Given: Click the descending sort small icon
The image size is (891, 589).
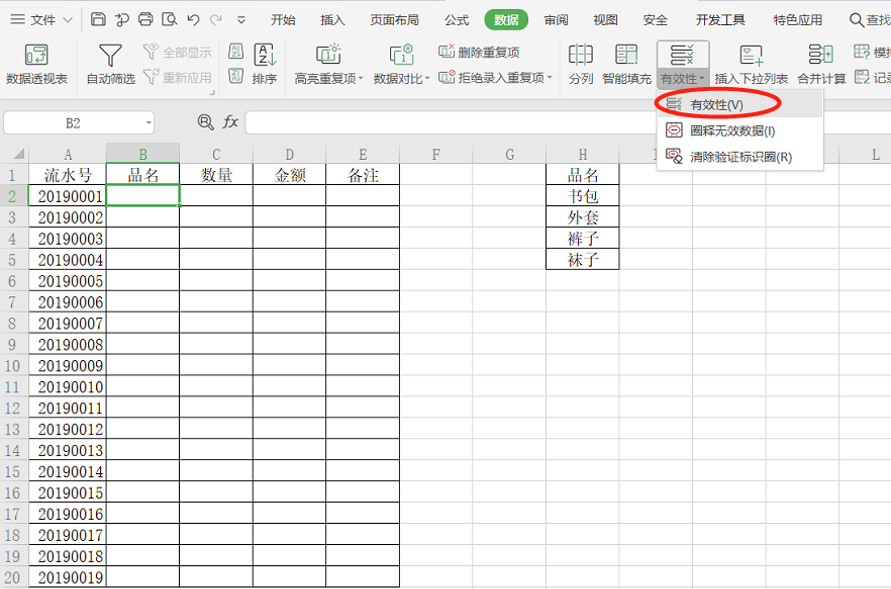Looking at the screenshot, I should pyautogui.click(x=236, y=76).
